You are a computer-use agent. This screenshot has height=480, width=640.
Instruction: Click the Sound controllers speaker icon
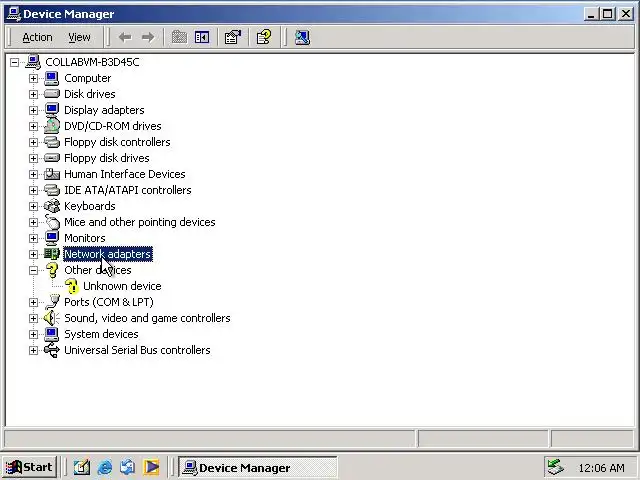click(x=52, y=318)
